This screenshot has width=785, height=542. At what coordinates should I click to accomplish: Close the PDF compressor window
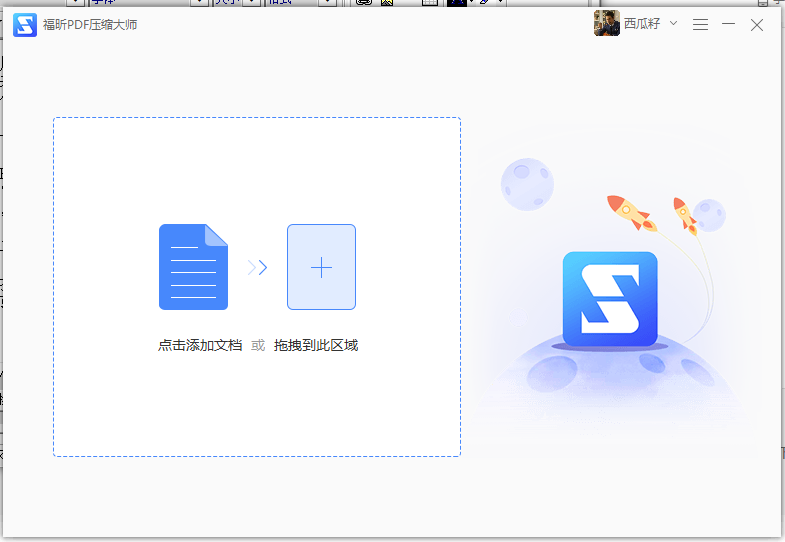coord(757,25)
